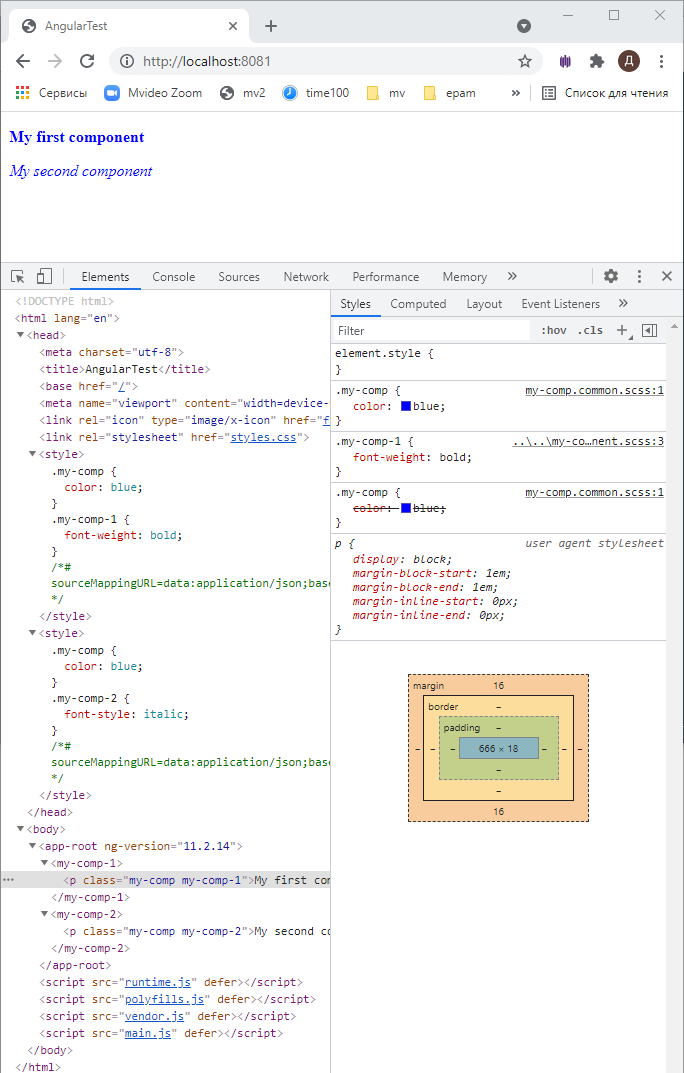
Task: Open DevTools settings gear
Action: 610,277
